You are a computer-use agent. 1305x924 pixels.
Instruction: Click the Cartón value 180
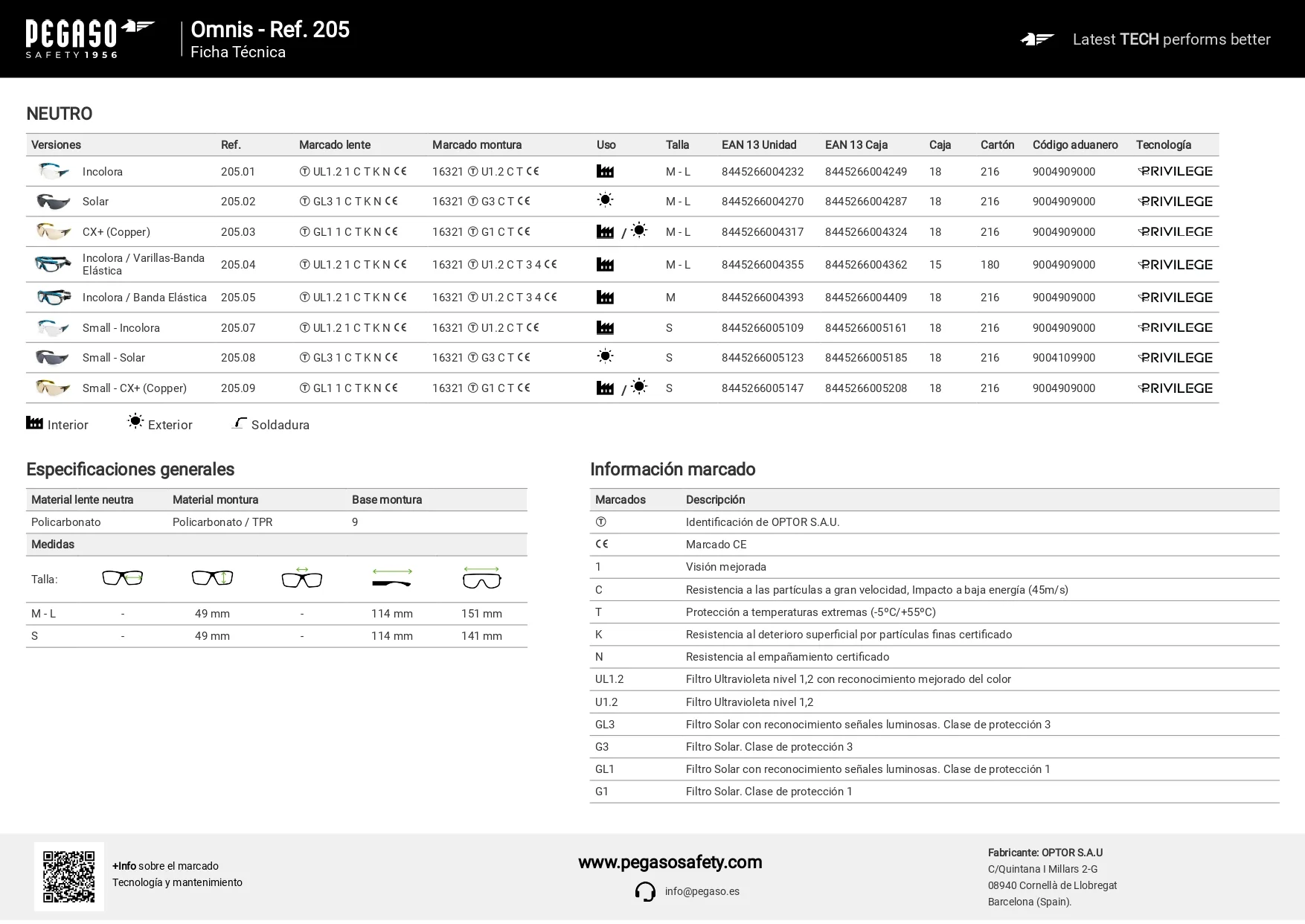tap(990, 264)
